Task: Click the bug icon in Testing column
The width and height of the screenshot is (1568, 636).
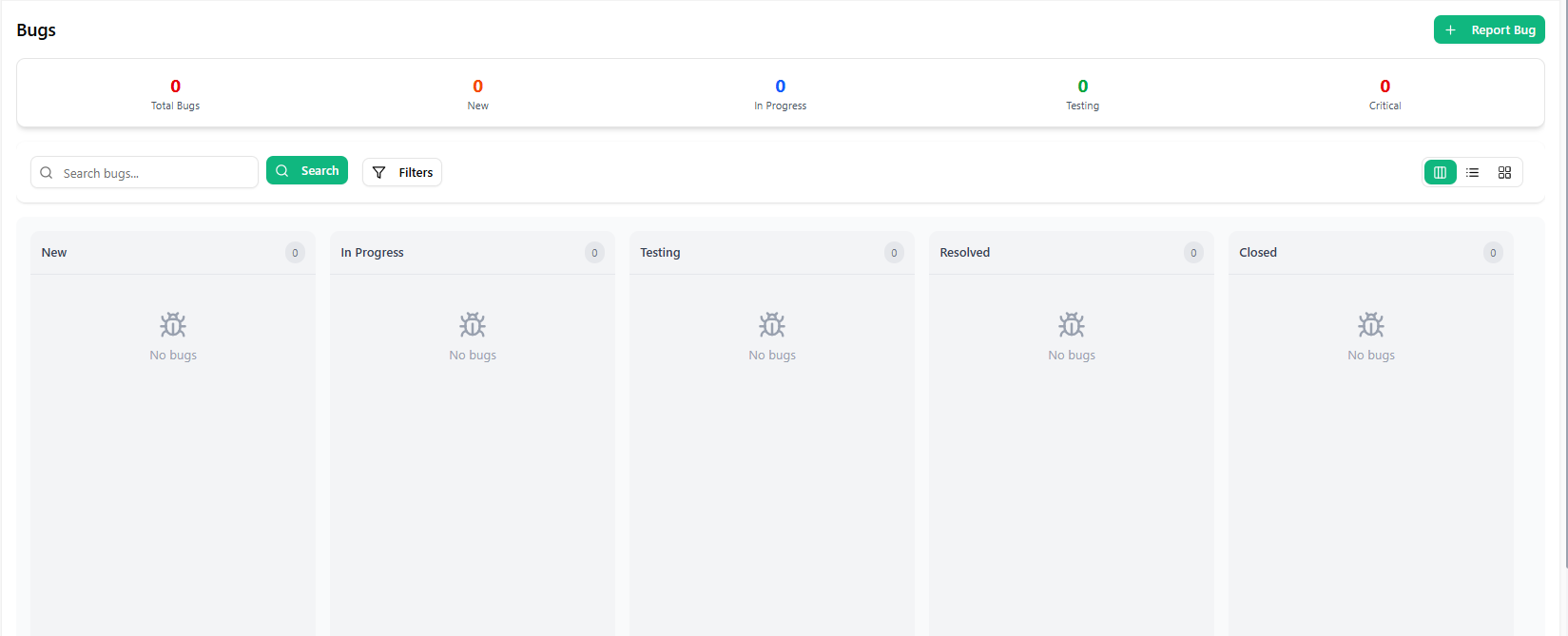Action: click(x=772, y=325)
